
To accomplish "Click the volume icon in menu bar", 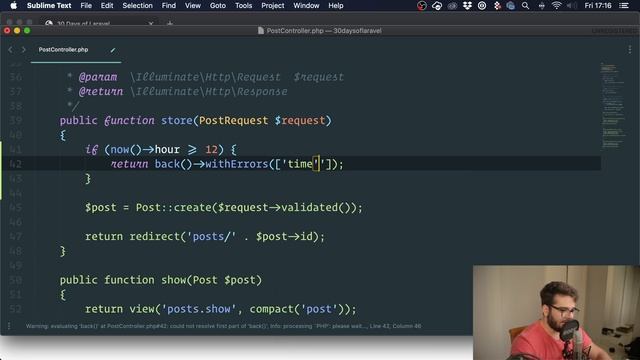I will [571, 6].
